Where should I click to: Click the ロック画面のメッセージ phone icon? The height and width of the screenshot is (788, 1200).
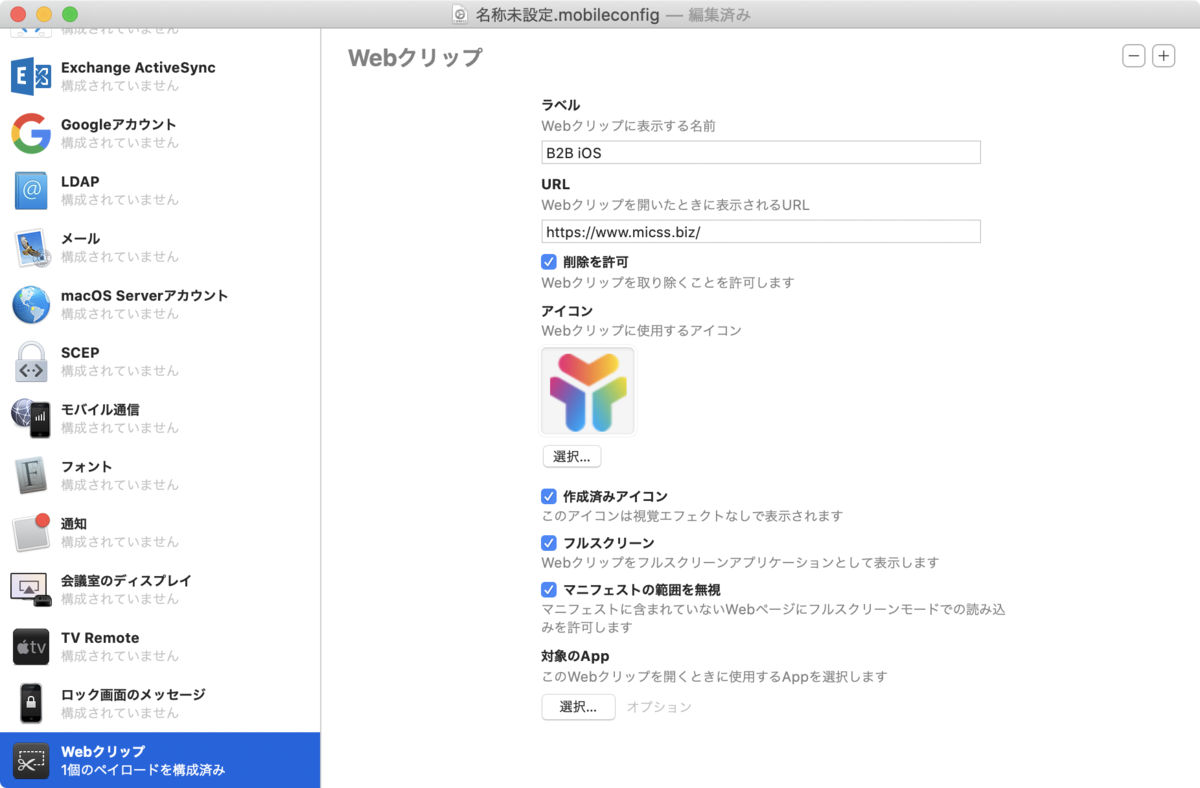point(31,703)
